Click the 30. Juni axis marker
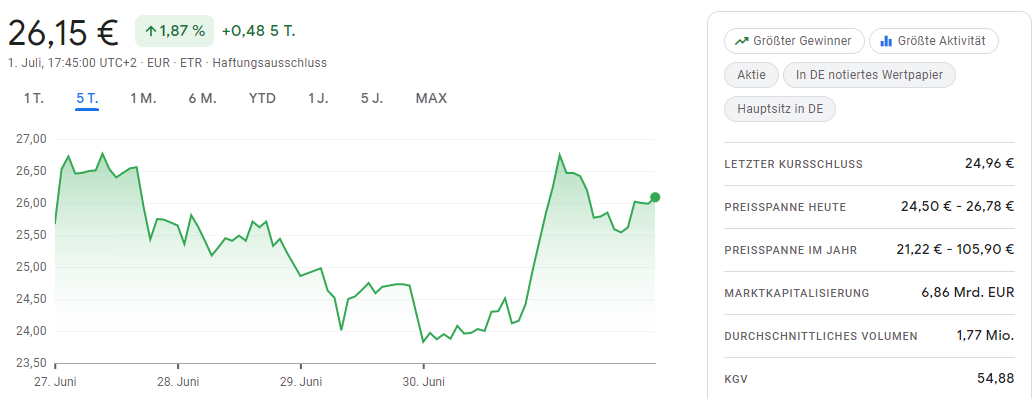The height and width of the screenshot is (399, 1035). 424,381
